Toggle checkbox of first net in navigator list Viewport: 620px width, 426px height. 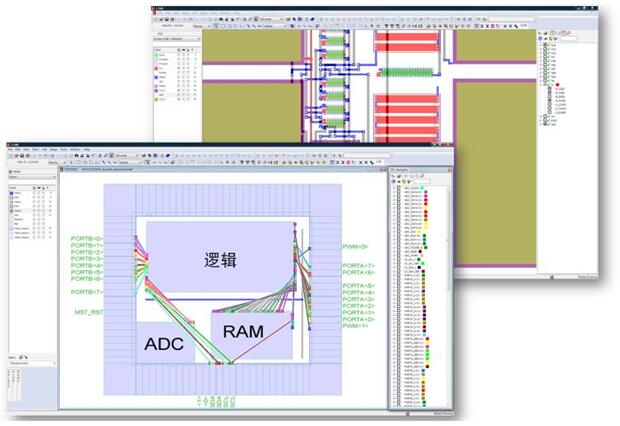coord(399,188)
